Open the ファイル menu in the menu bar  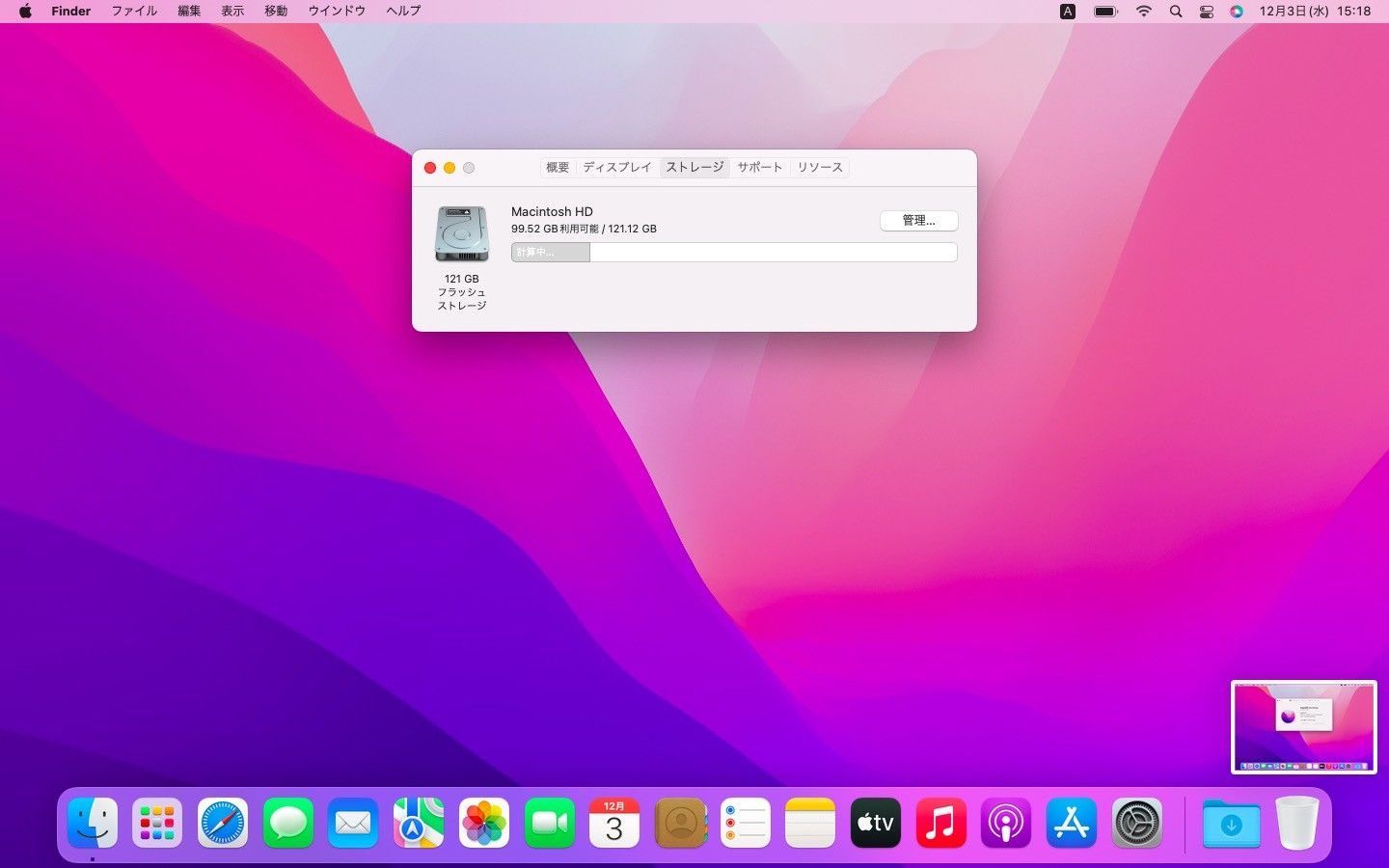133,11
